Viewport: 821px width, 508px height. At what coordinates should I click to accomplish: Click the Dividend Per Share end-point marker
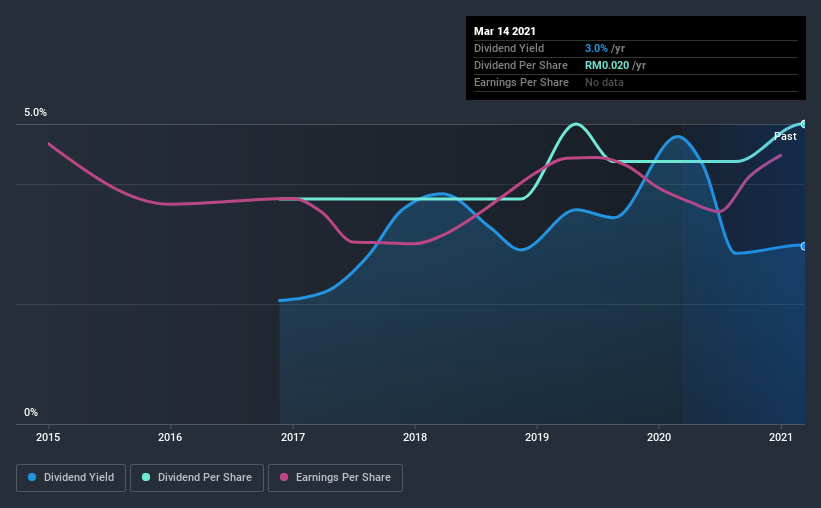[x=804, y=124]
